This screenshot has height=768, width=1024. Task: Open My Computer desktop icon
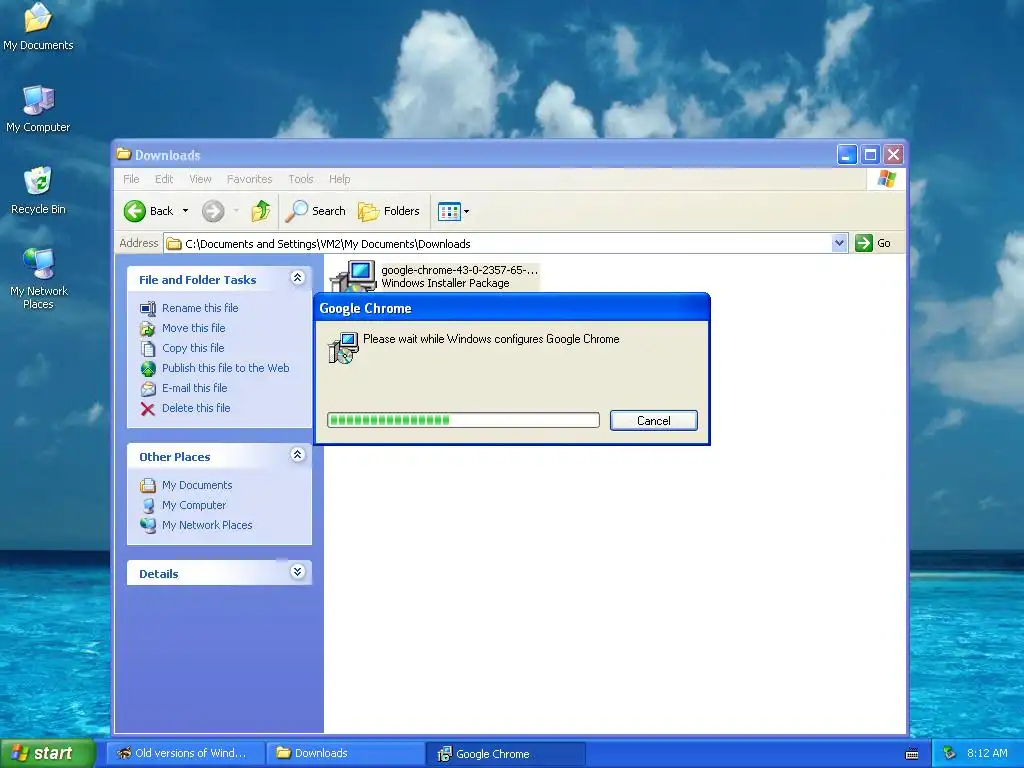tap(38, 108)
